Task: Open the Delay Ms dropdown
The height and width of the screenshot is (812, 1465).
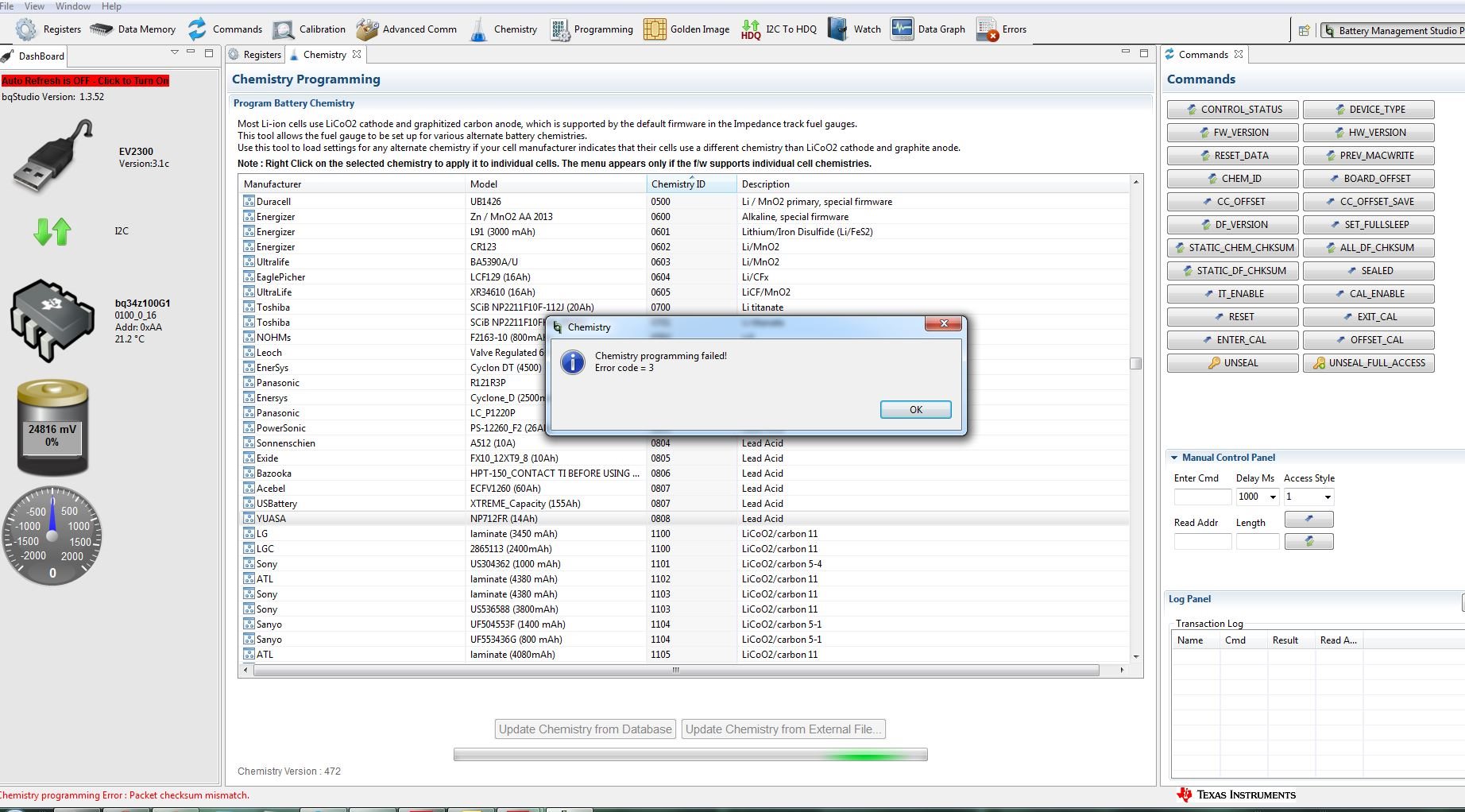Action: (1273, 497)
